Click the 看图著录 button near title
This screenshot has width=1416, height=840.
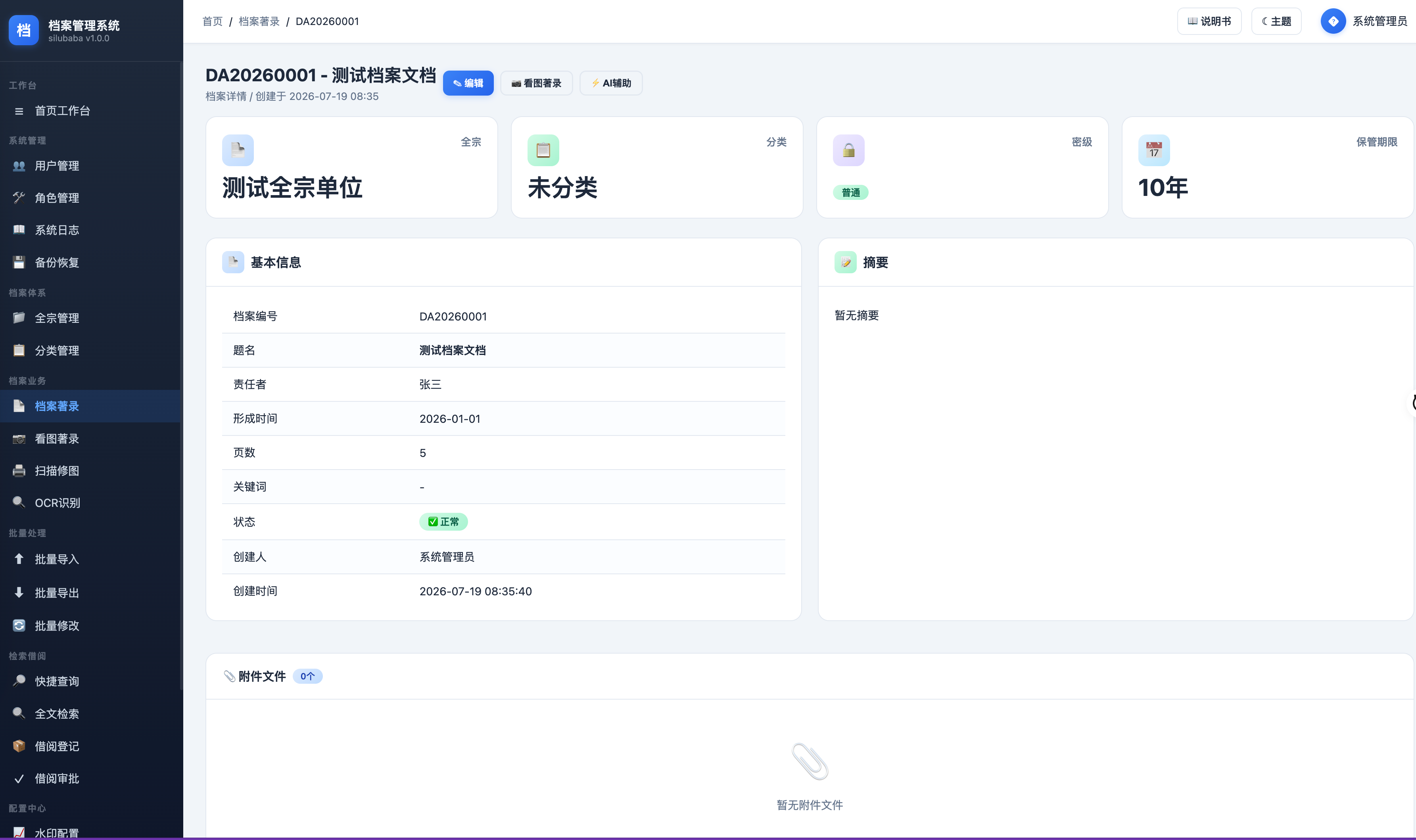coord(536,83)
